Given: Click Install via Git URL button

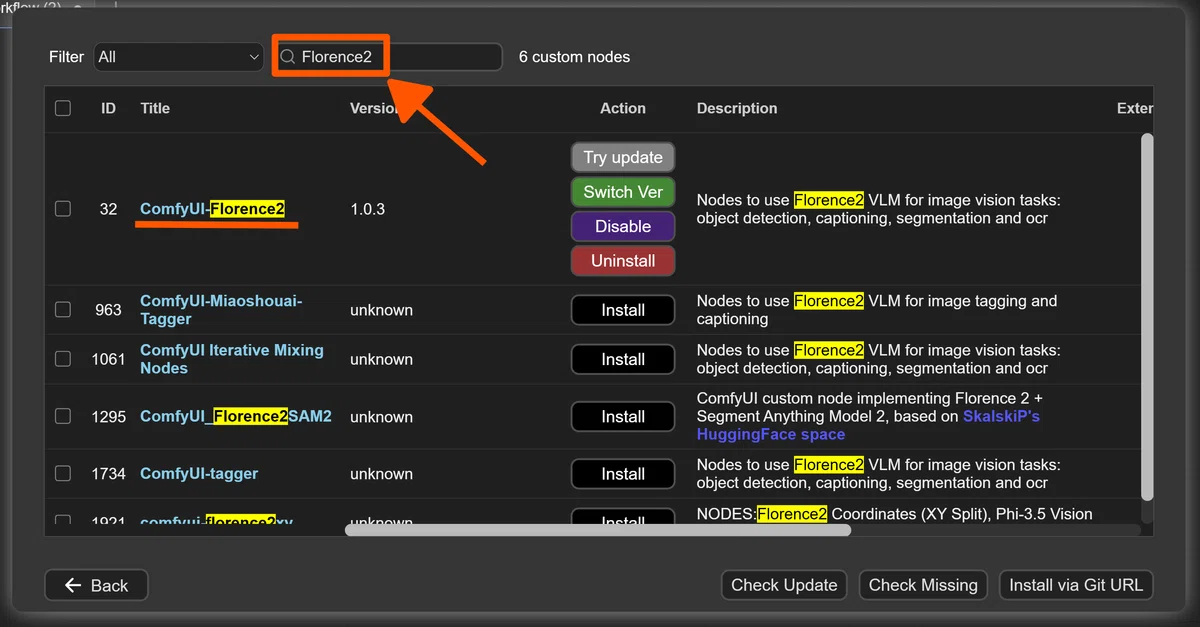Looking at the screenshot, I should (1076, 585).
